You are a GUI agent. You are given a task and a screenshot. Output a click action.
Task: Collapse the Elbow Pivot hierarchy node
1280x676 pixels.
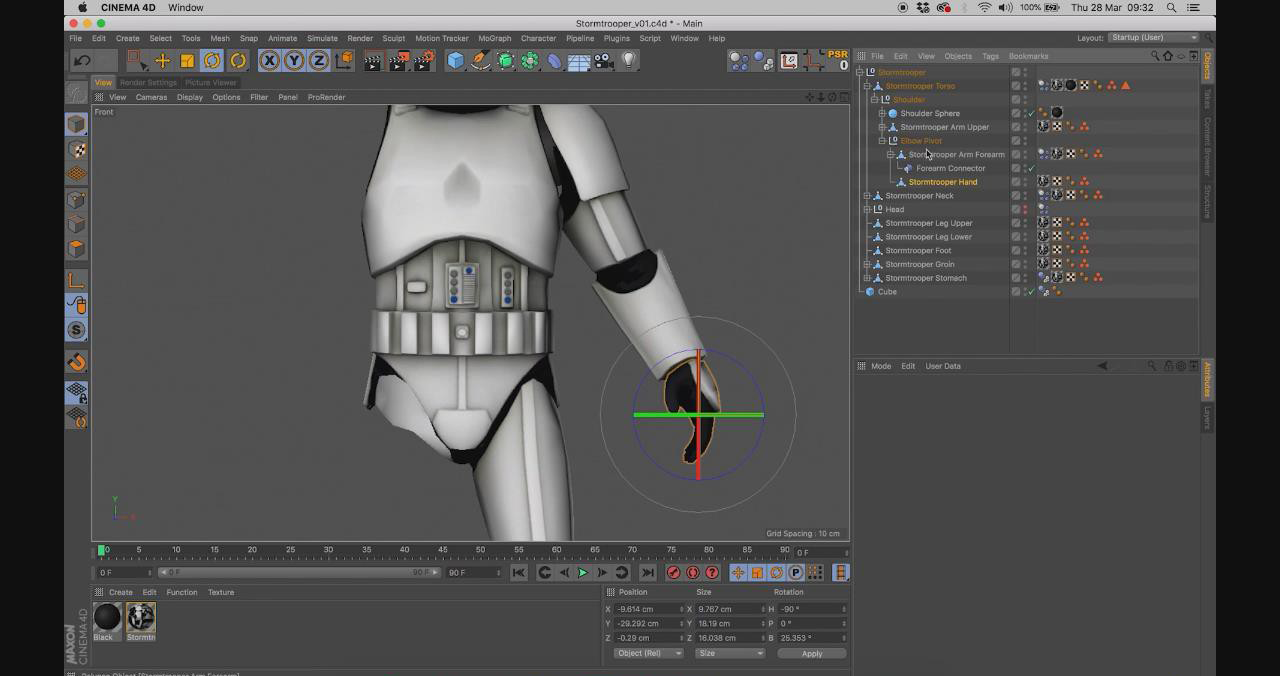pos(882,141)
